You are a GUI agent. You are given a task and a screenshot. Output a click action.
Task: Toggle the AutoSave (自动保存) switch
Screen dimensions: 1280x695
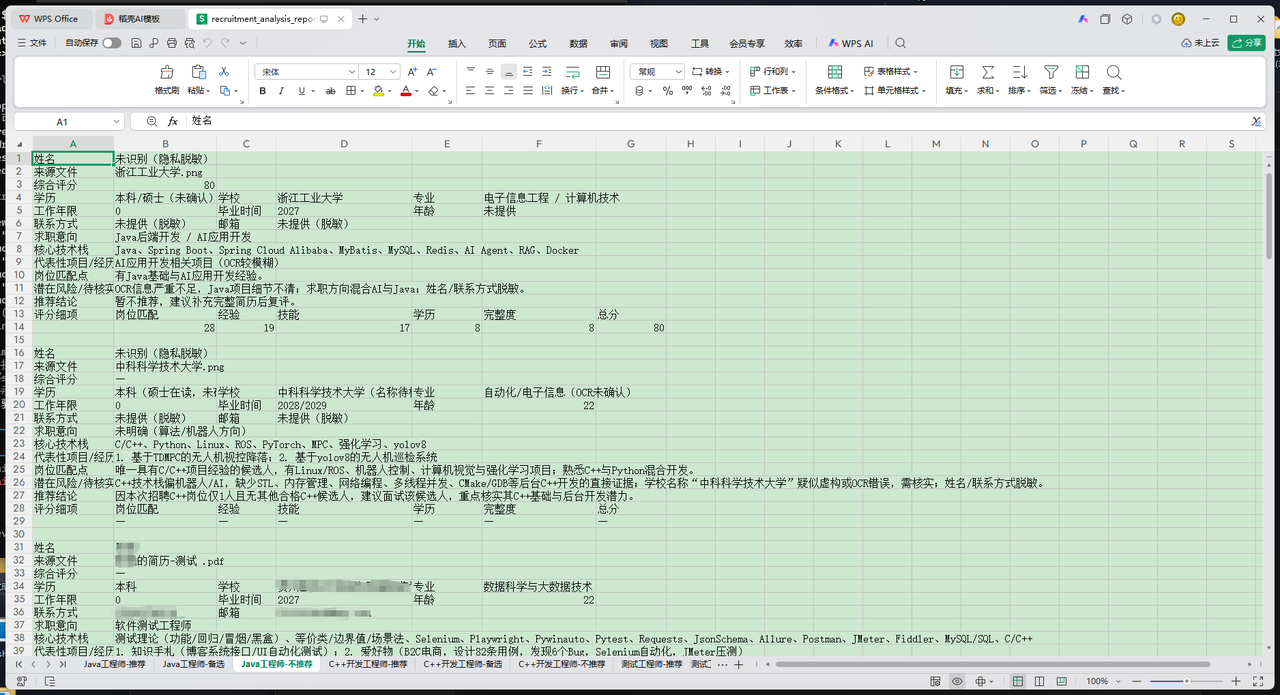(x=112, y=44)
